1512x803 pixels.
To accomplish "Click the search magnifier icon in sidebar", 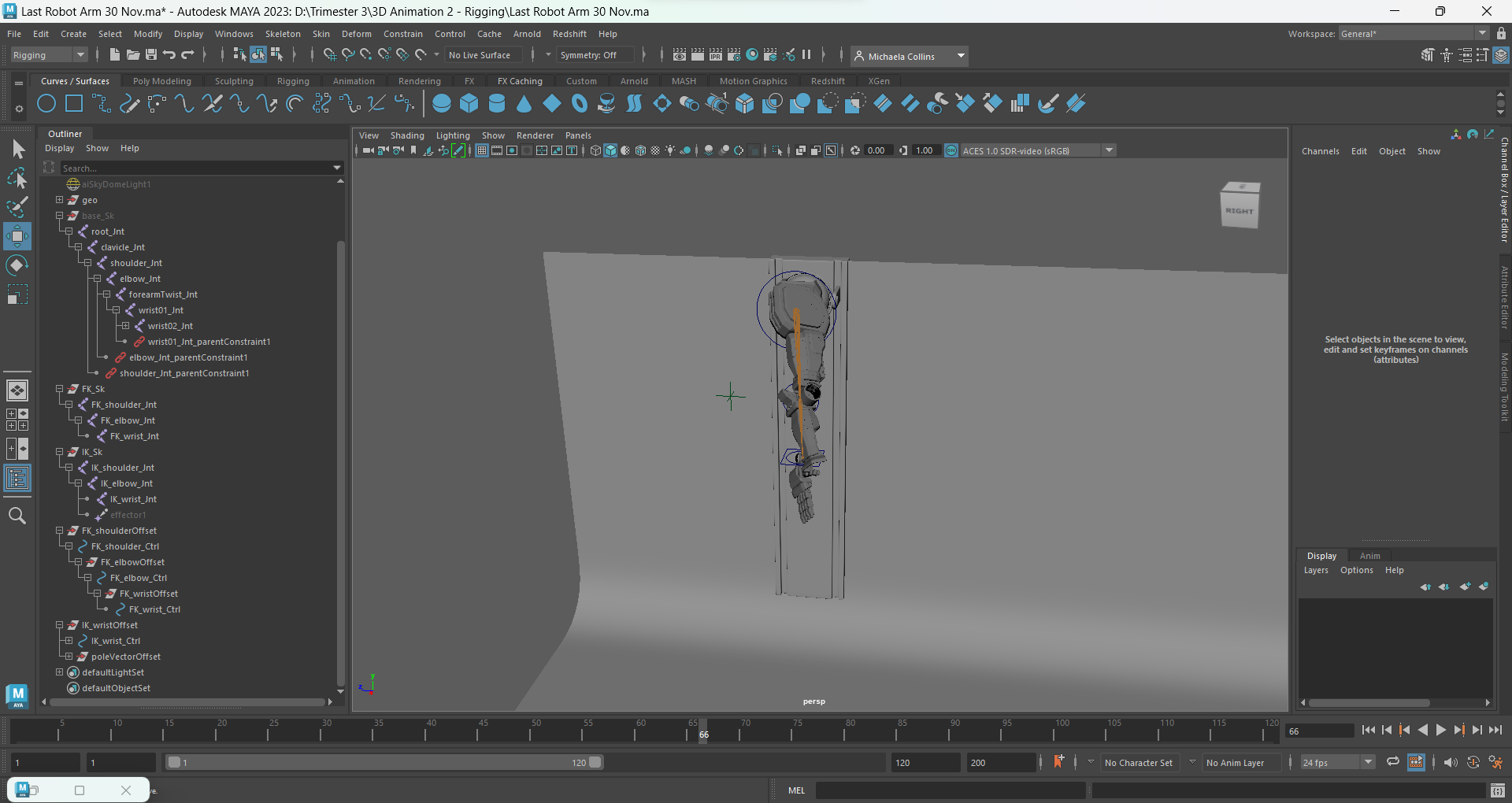I will coord(17,516).
